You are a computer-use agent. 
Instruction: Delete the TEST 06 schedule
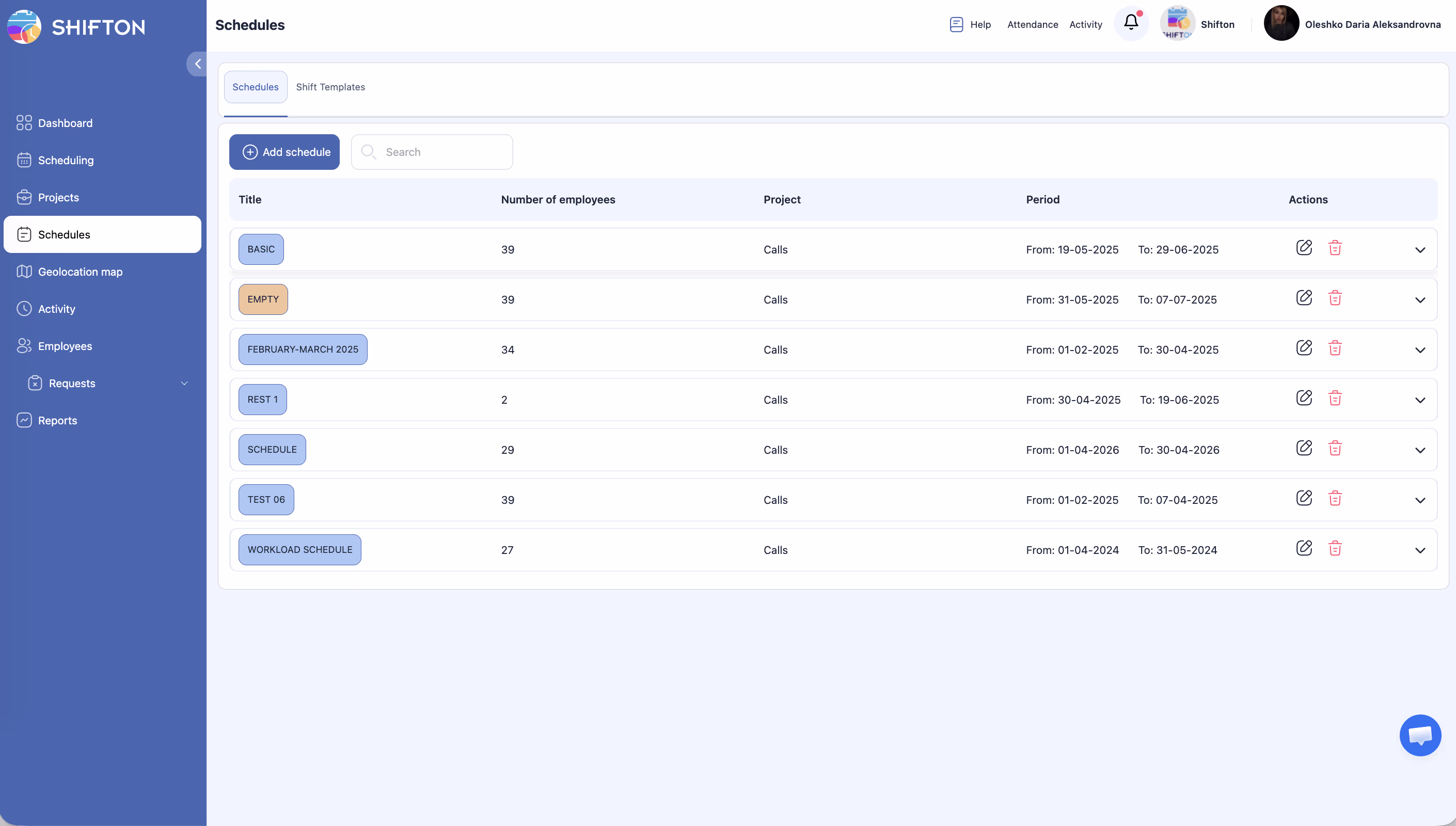[1335, 499]
